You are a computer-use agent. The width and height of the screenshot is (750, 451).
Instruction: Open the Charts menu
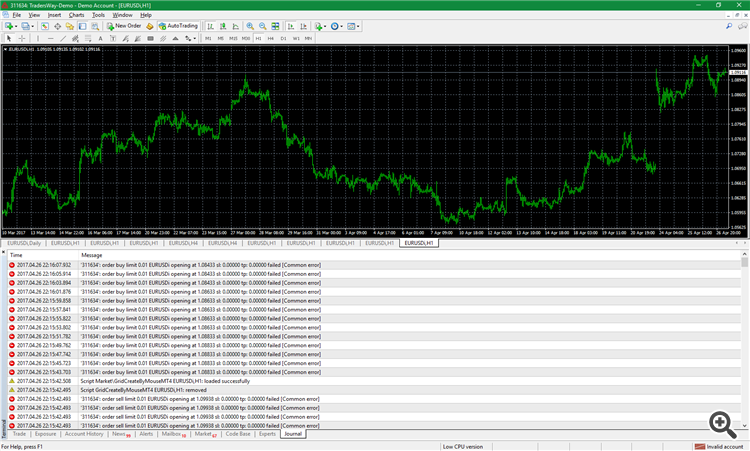76,15
